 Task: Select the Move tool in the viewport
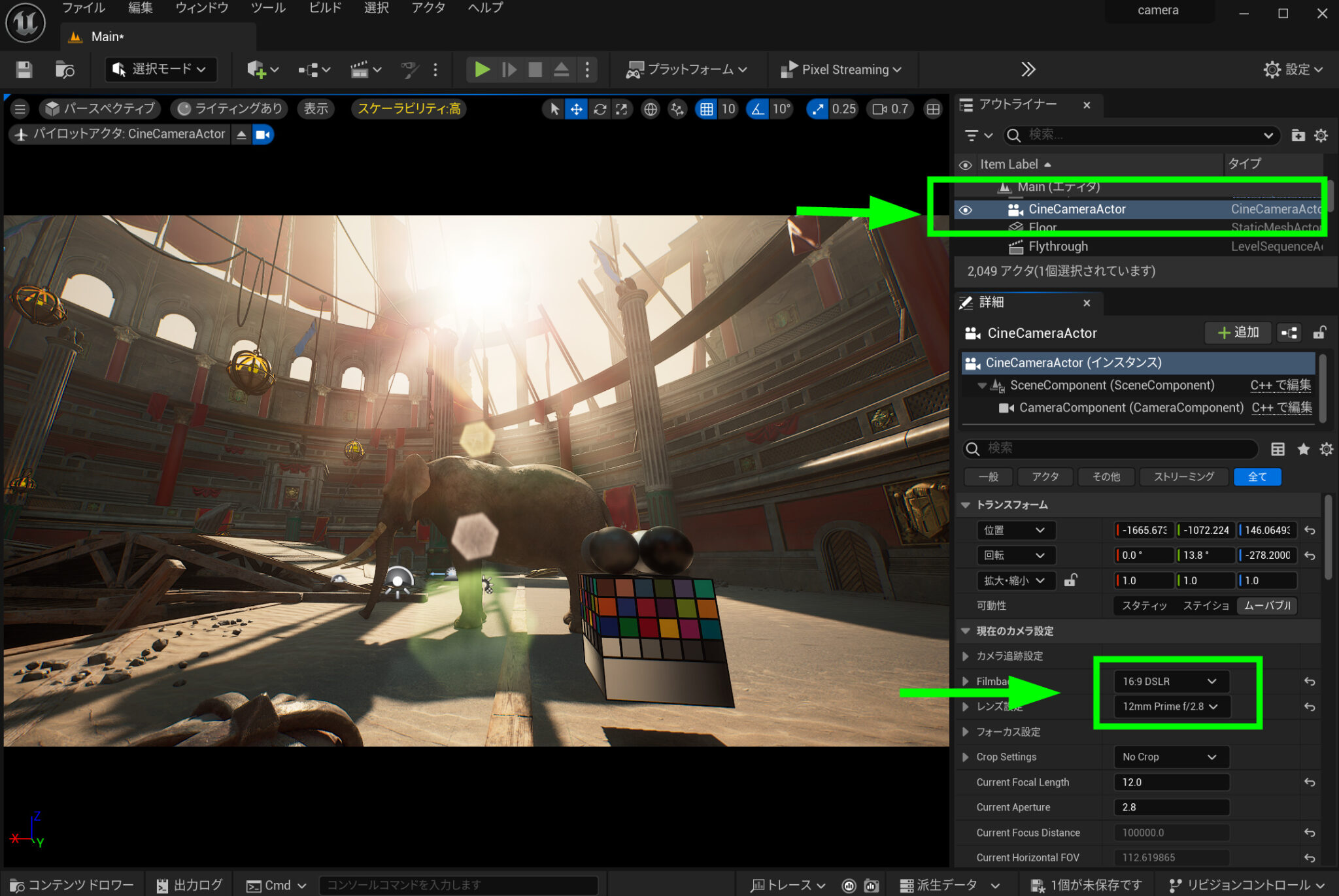point(576,109)
